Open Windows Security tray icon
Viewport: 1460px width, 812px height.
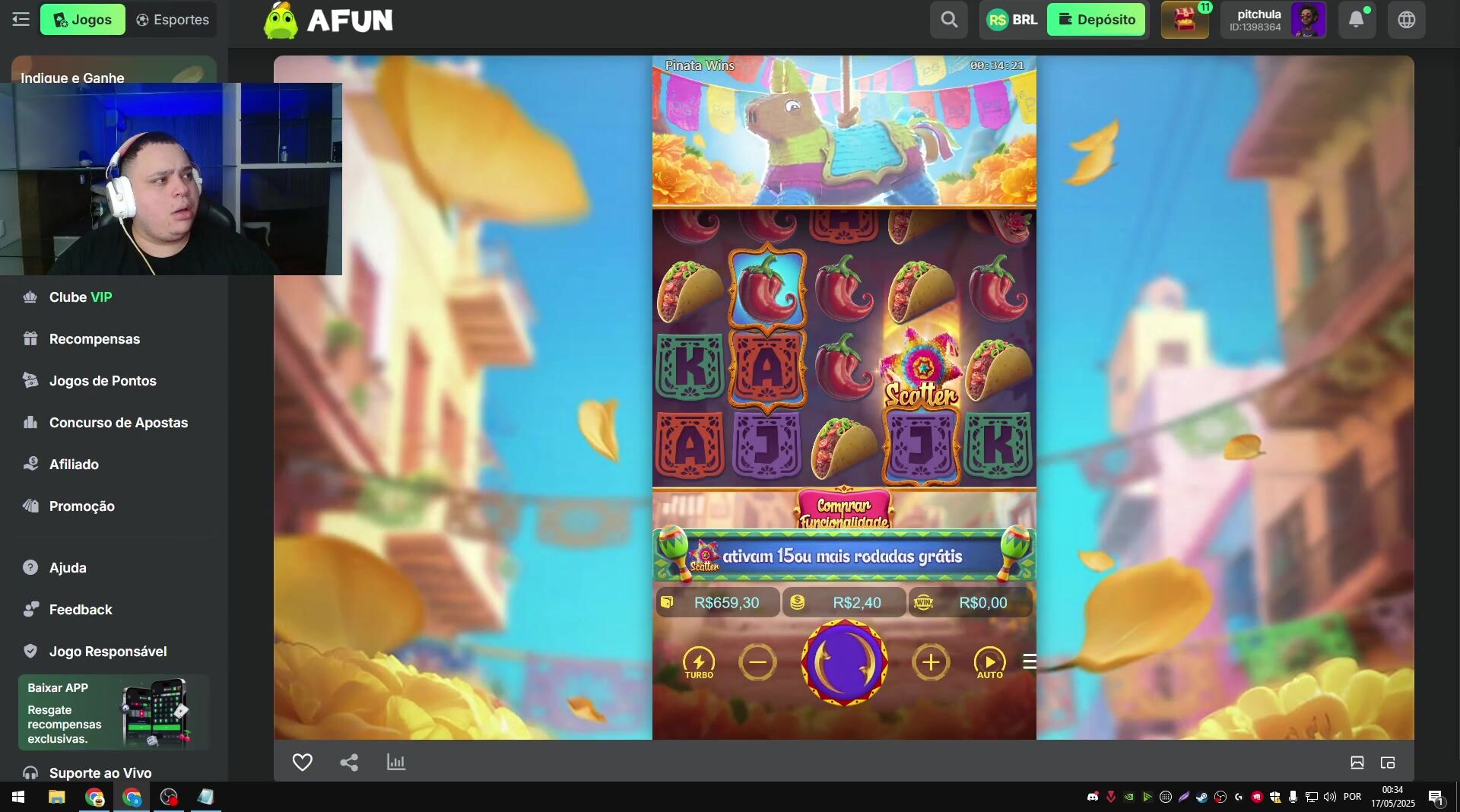tap(1275, 797)
